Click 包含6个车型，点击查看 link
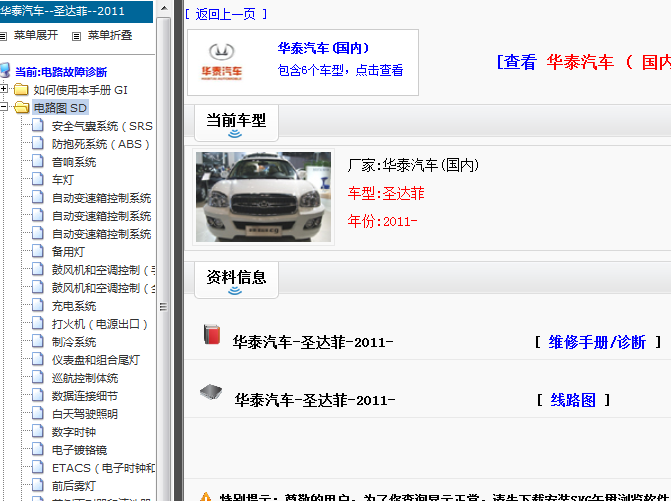 [x=340, y=70]
